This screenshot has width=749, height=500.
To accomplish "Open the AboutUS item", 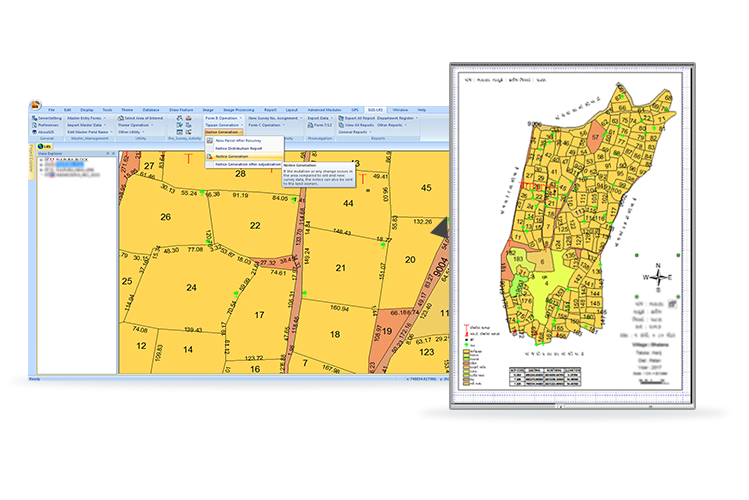I will point(43,132).
